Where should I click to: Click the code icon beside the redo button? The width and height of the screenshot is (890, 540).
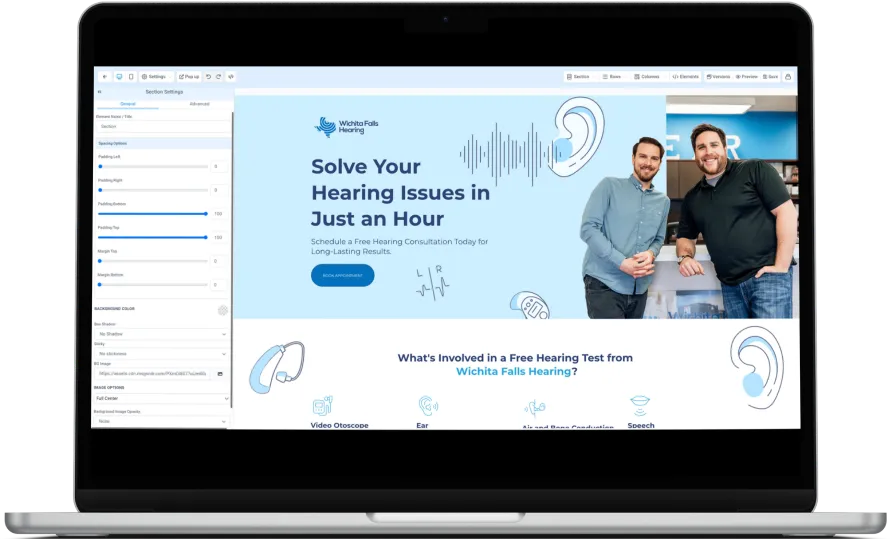231,77
